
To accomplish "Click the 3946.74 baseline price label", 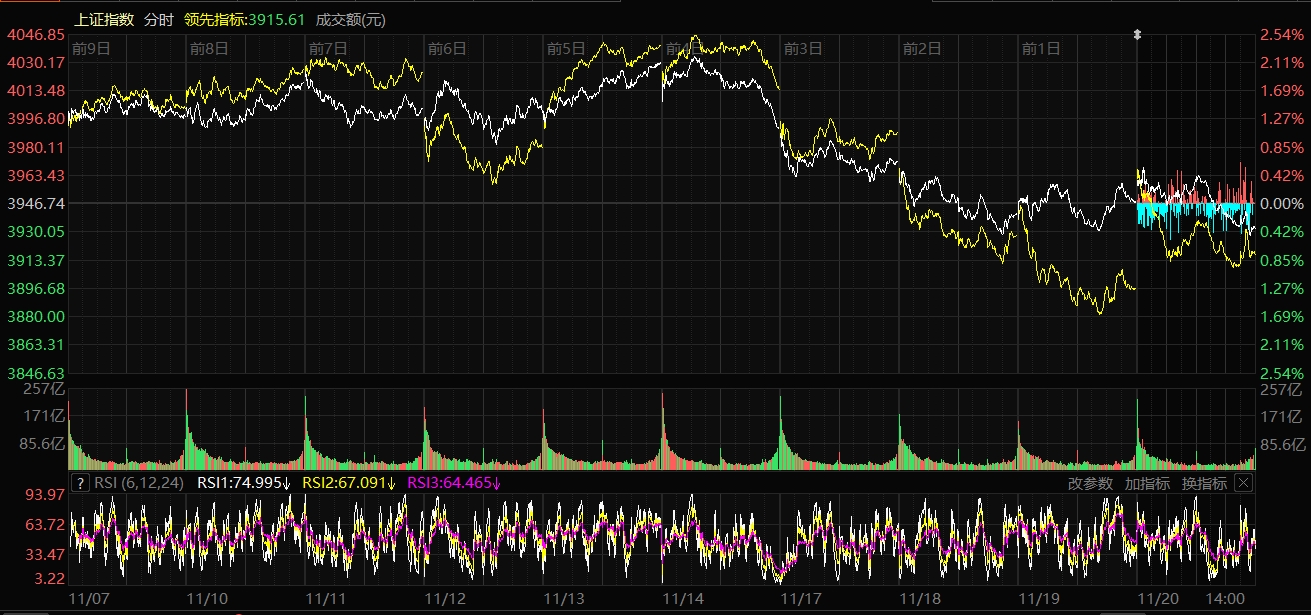I will click(x=36, y=203).
